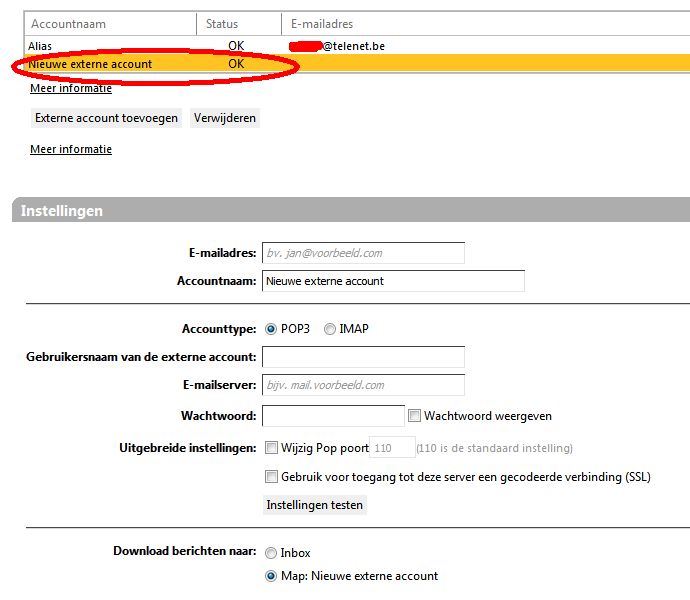Click the E-mailadres column header
This screenshot has width=690, height=600.
click(x=321, y=24)
